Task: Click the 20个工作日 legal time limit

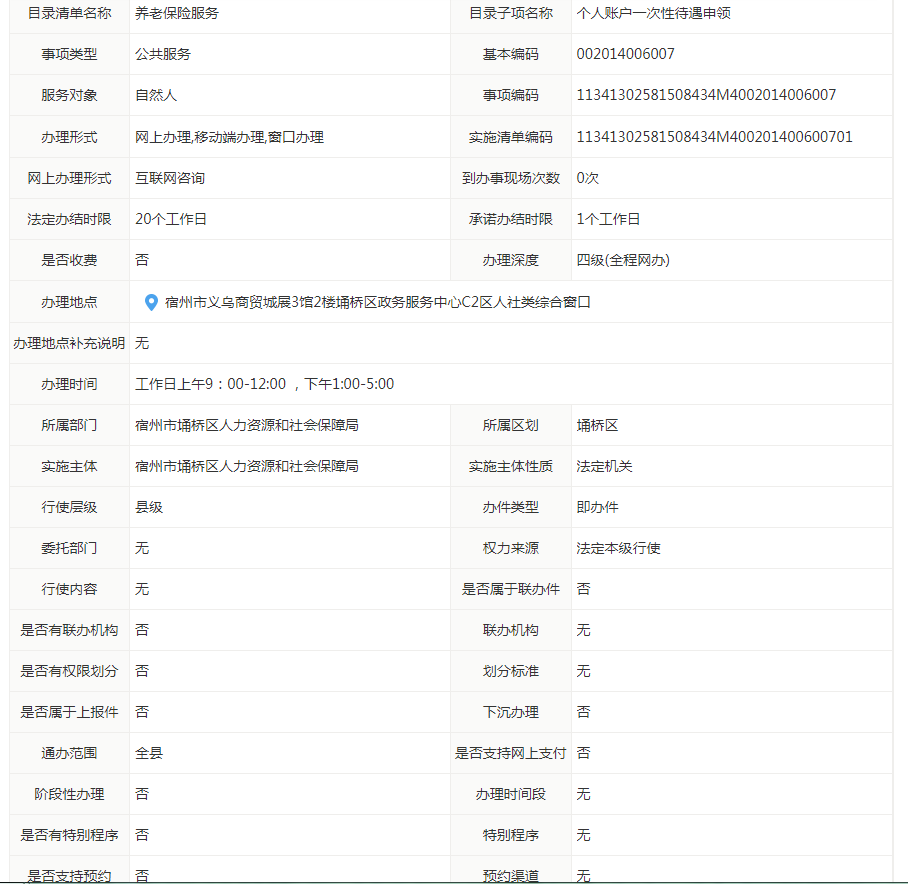Action: (x=171, y=219)
